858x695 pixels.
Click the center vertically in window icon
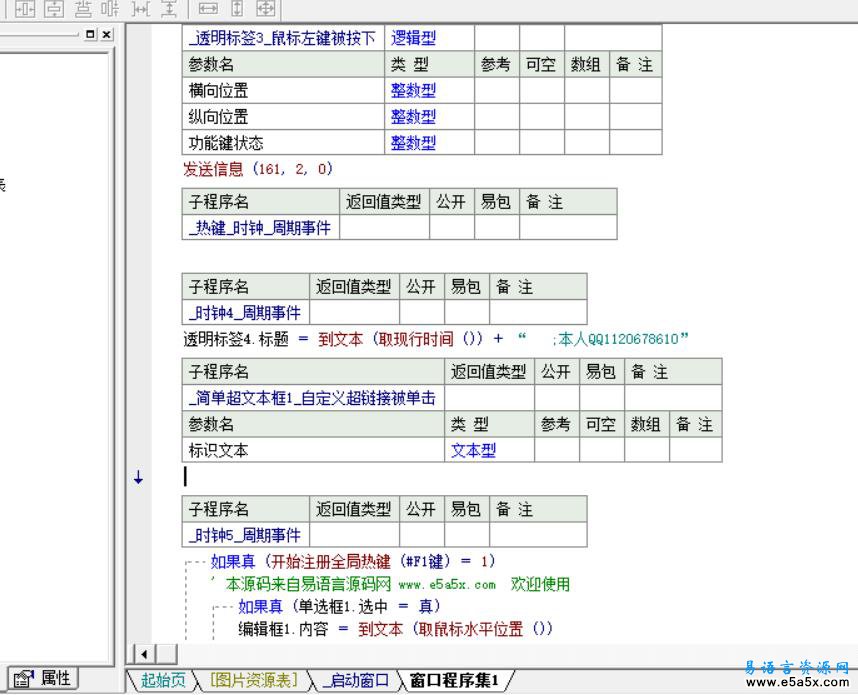pyautogui.click(x=54, y=8)
